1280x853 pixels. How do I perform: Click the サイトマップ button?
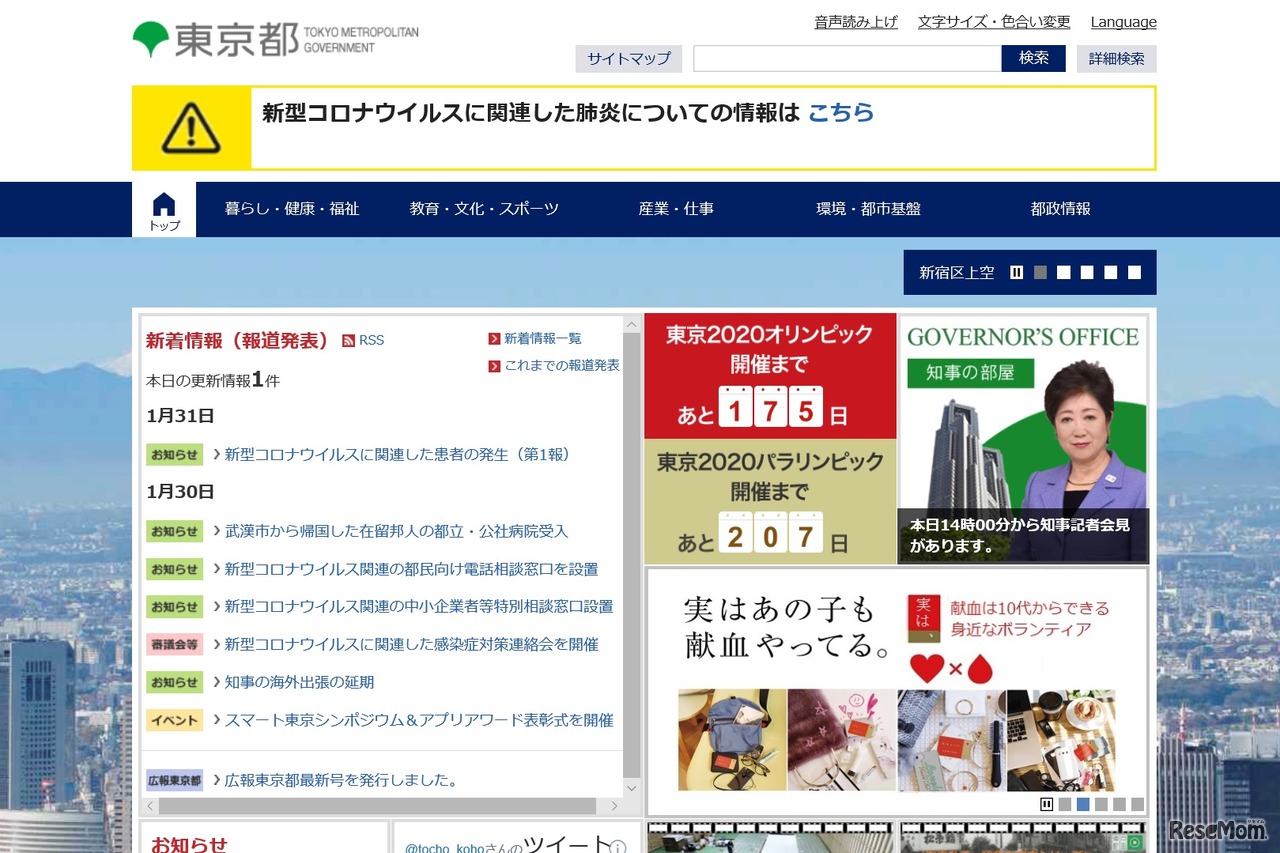pyautogui.click(x=629, y=59)
